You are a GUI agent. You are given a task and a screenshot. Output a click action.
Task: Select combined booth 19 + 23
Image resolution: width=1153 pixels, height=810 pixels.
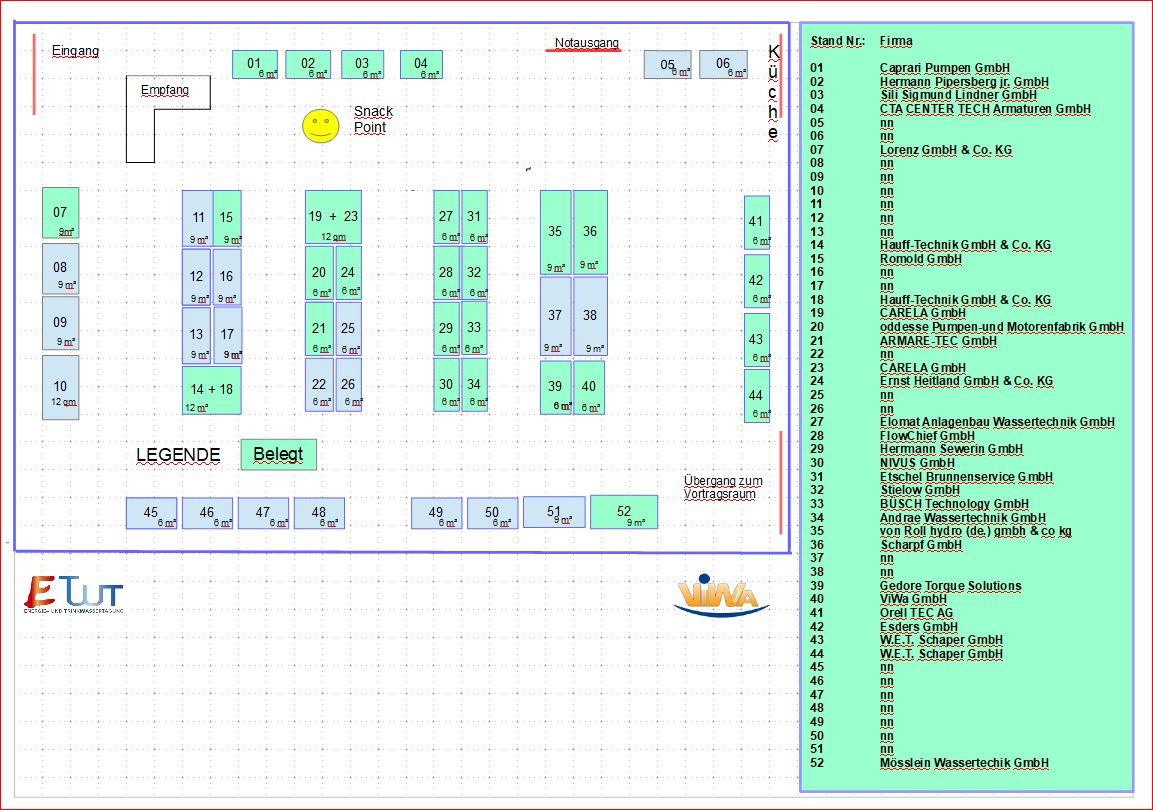(333, 217)
